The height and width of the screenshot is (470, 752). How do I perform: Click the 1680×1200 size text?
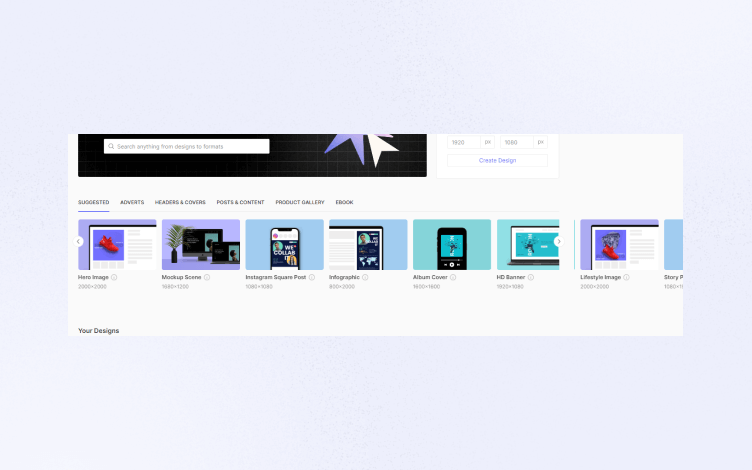coord(175,287)
